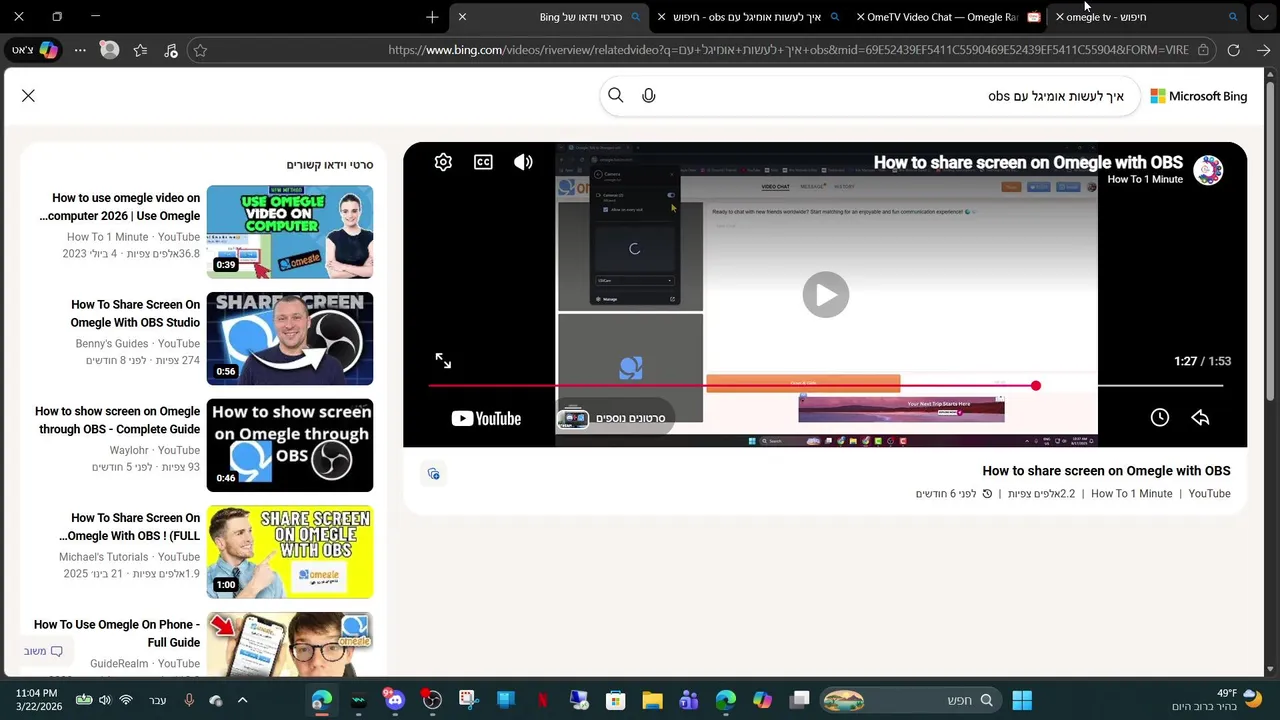1280x720 pixels.
Task: Click browser forward arrow button
Action: point(1263,50)
